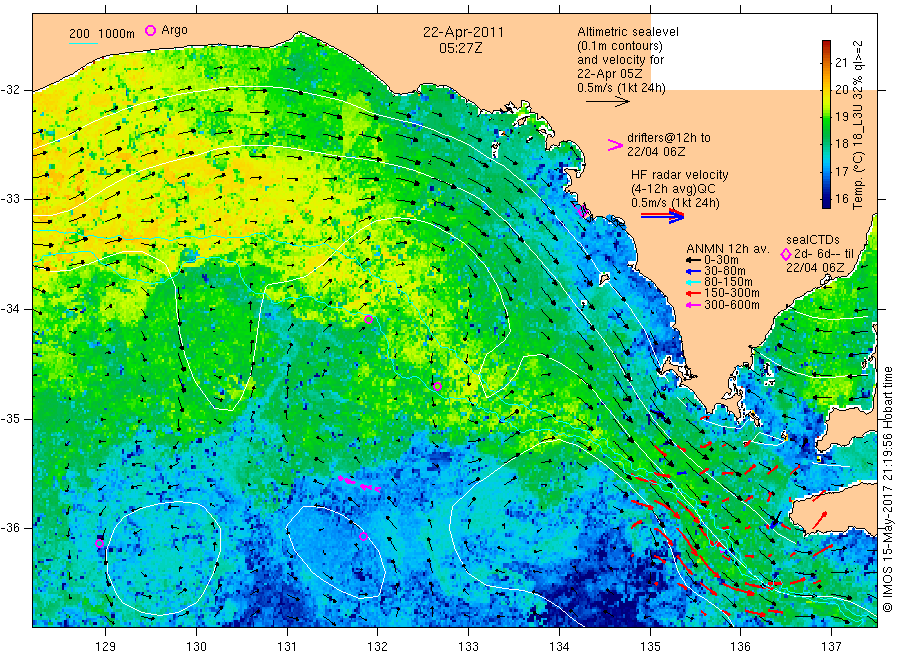Viewport: 900px width, 660px height.
Task: Click the -32 latitude axis label
Action: tap(10, 90)
